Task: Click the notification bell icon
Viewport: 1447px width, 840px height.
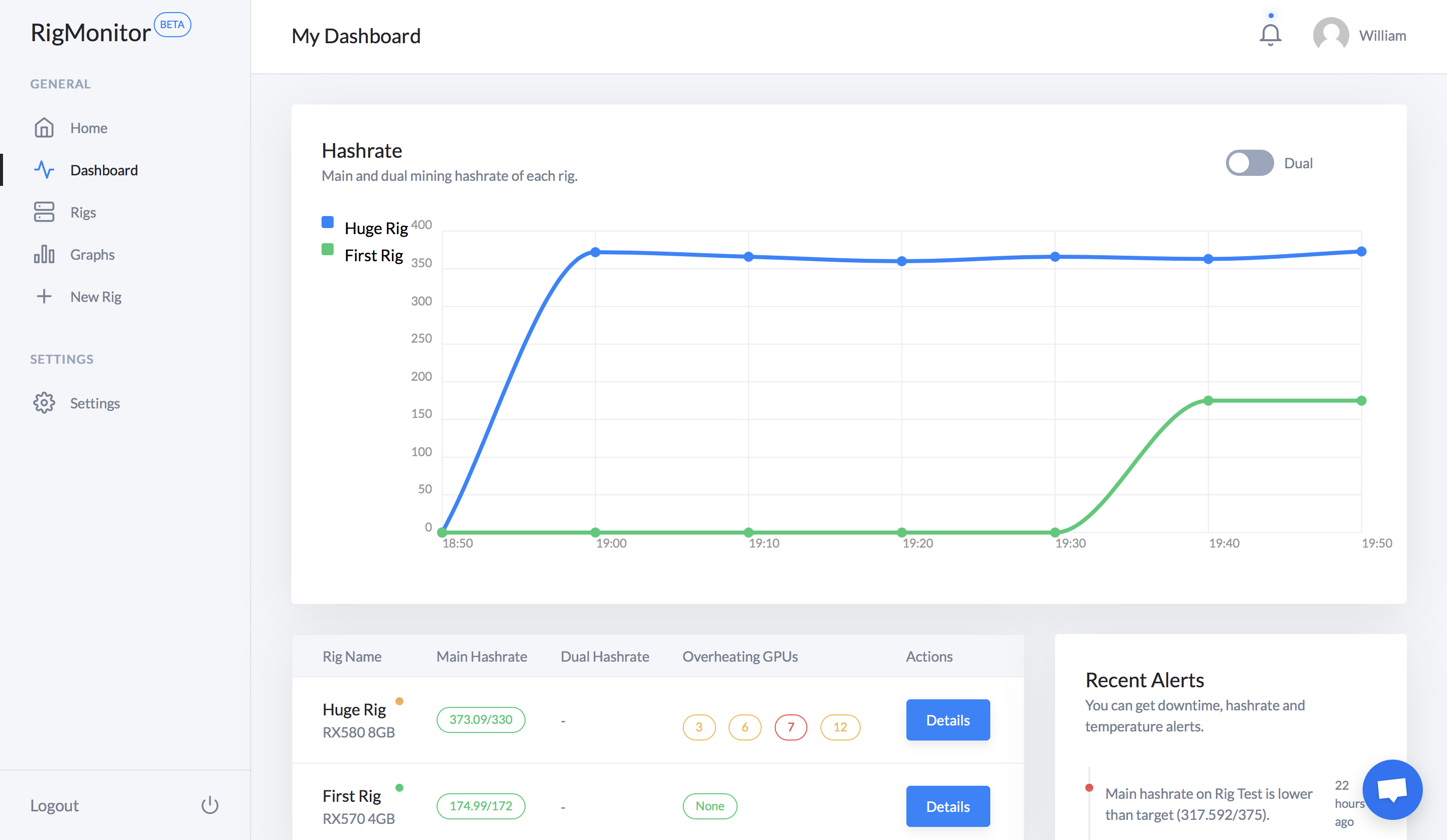Action: (x=1270, y=35)
